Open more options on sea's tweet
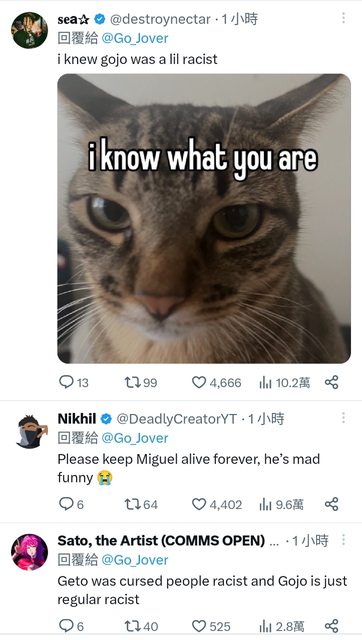 coord(343,18)
